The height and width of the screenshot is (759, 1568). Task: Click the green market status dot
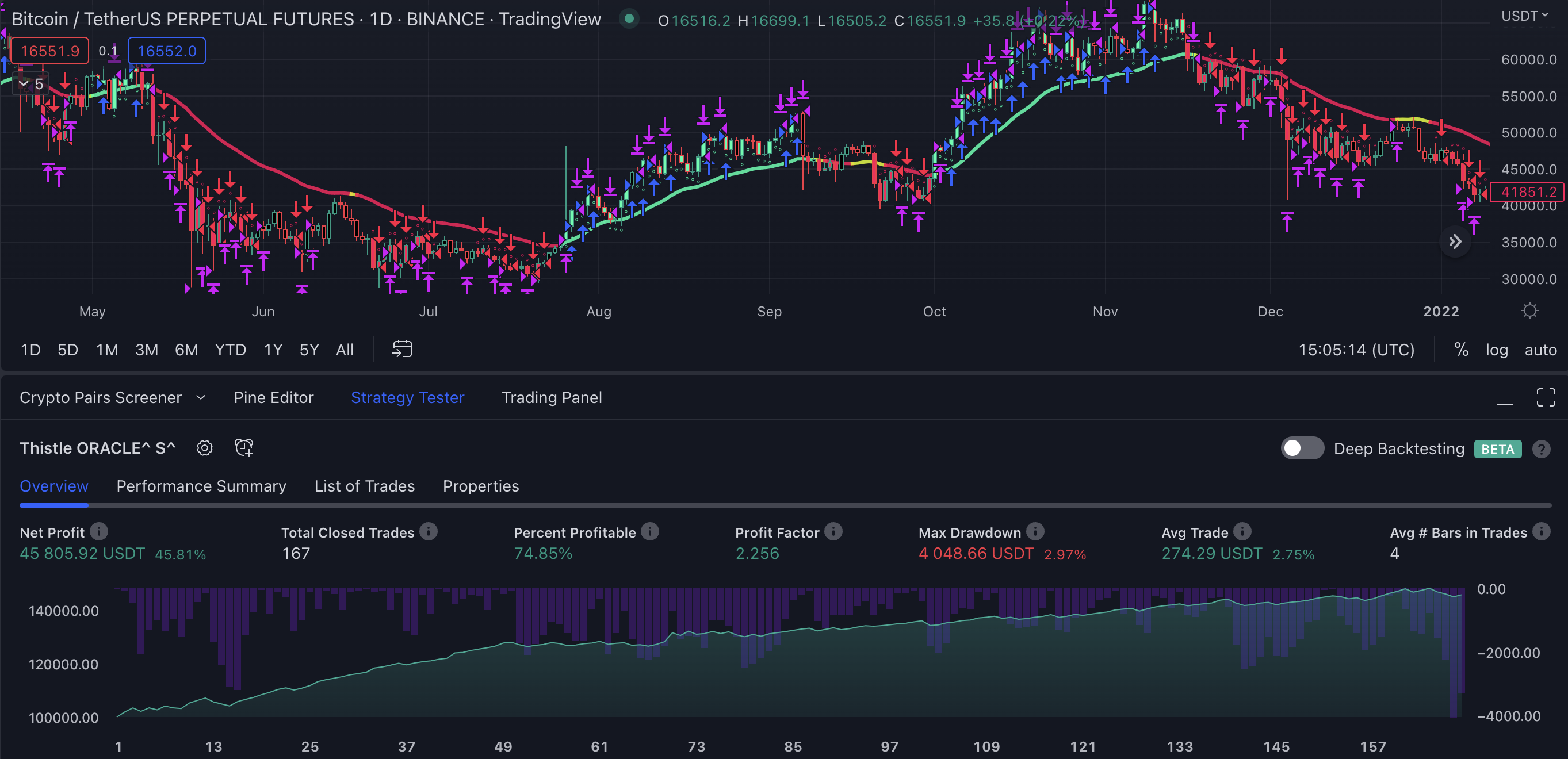[x=629, y=19]
